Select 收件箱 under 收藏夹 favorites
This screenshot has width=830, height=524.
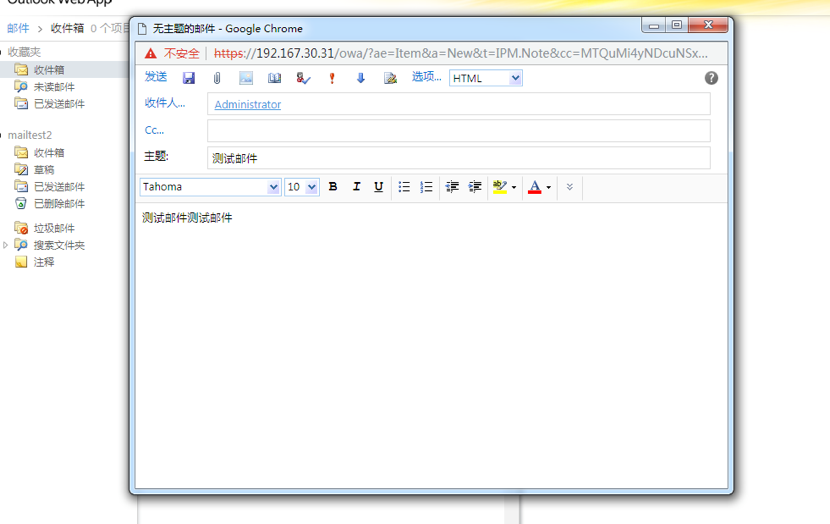(x=49, y=70)
